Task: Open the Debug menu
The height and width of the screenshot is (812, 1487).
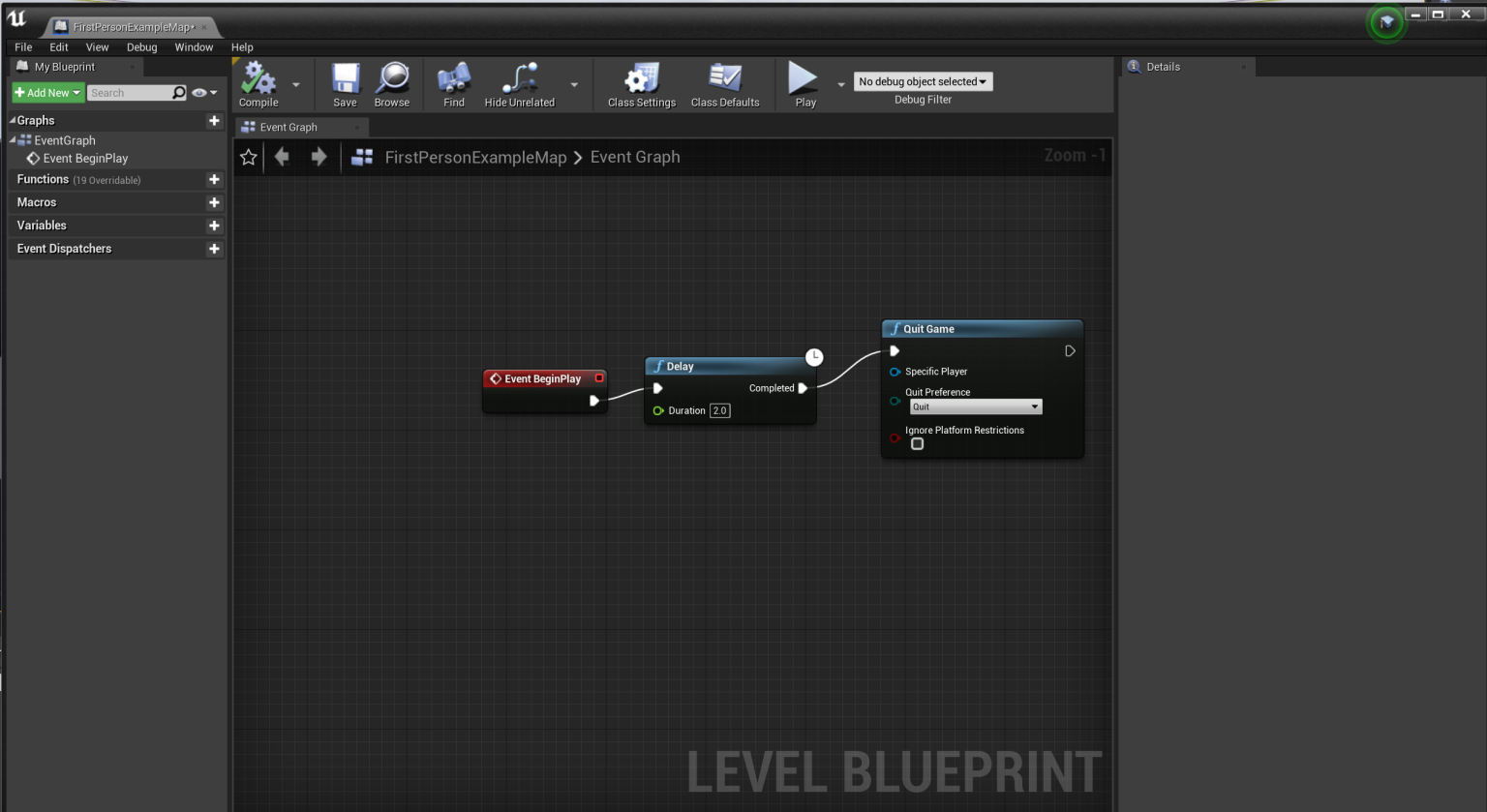Action: 141,47
